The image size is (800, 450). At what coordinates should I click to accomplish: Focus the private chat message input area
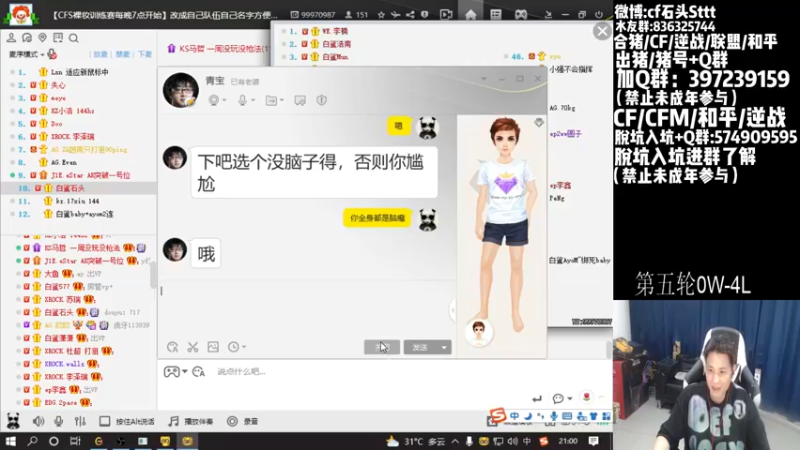306,309
